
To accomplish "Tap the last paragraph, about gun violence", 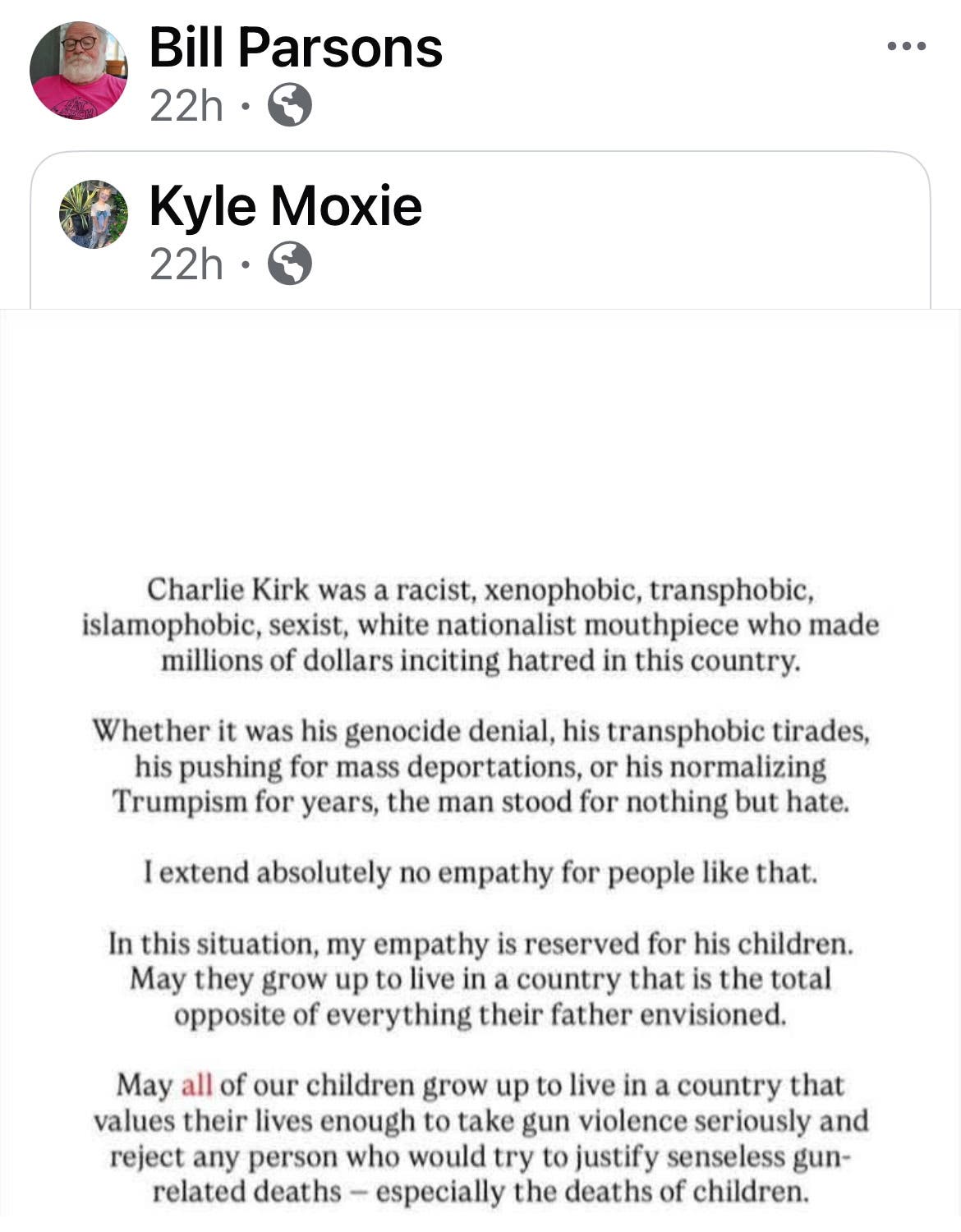I will point(480,1138).
